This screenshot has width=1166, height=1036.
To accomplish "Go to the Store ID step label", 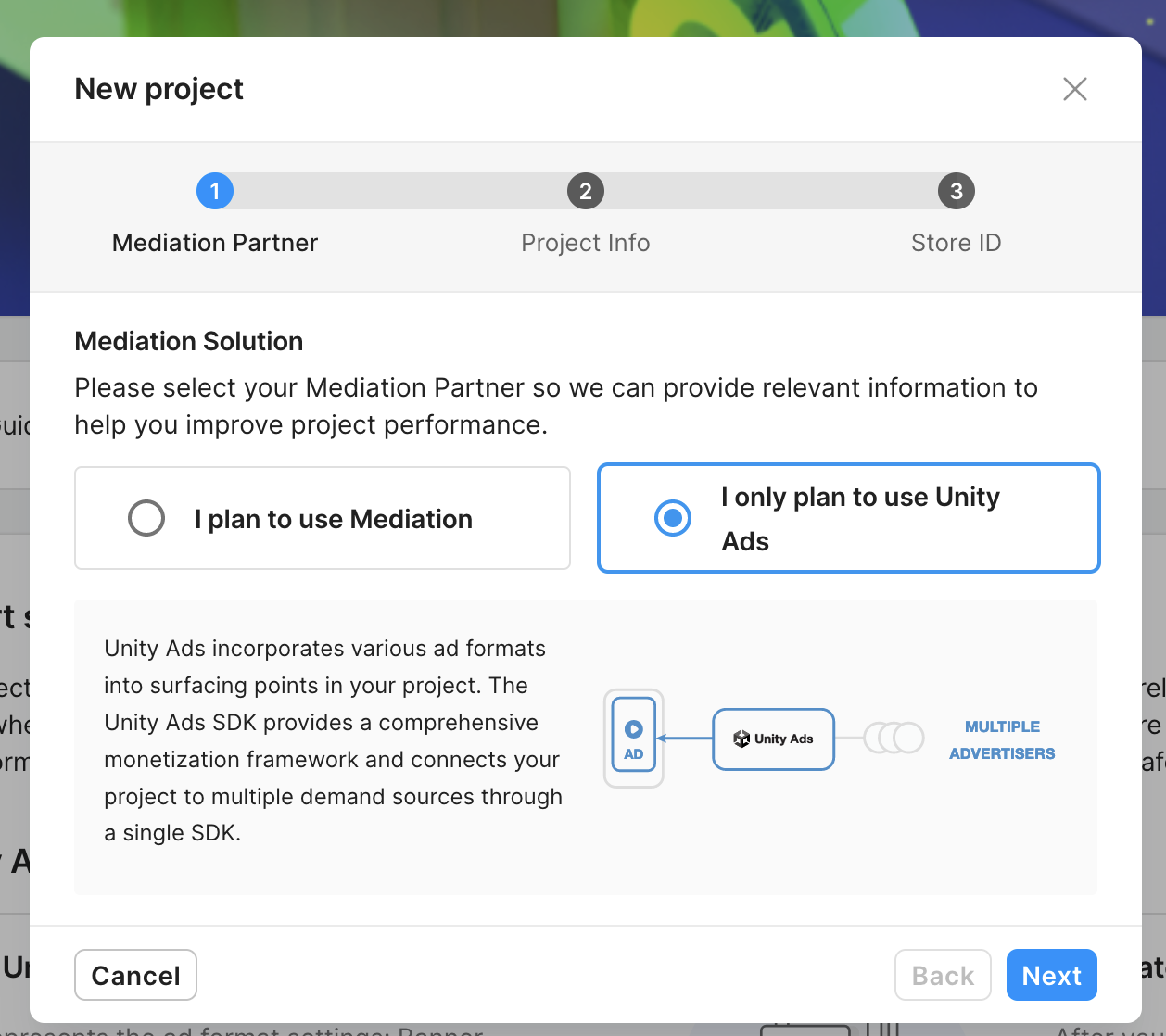I will [957, 243].
